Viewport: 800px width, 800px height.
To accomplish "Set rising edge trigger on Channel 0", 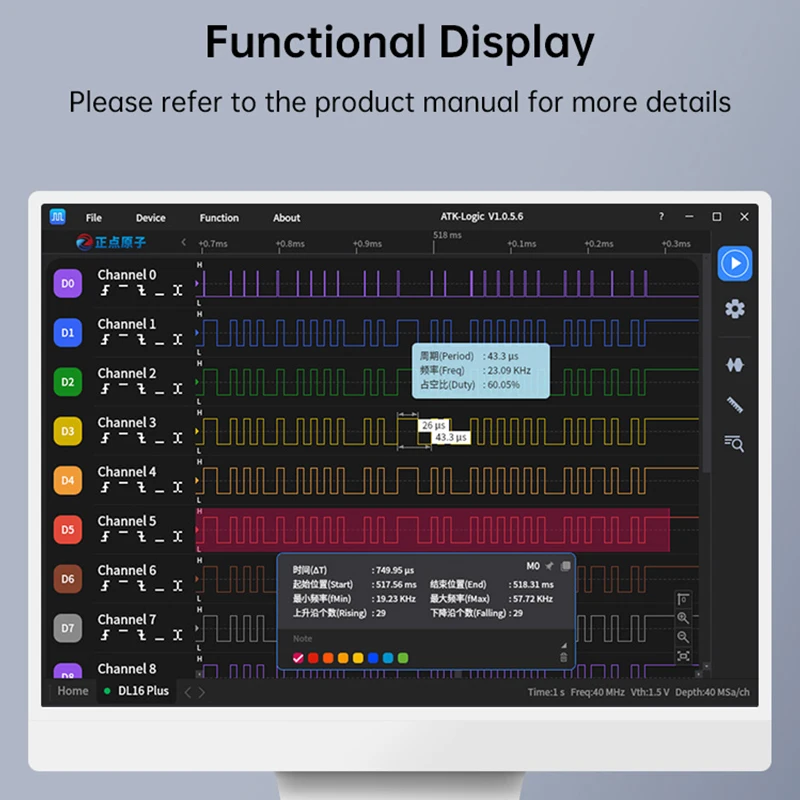I will tap(105, 290).
